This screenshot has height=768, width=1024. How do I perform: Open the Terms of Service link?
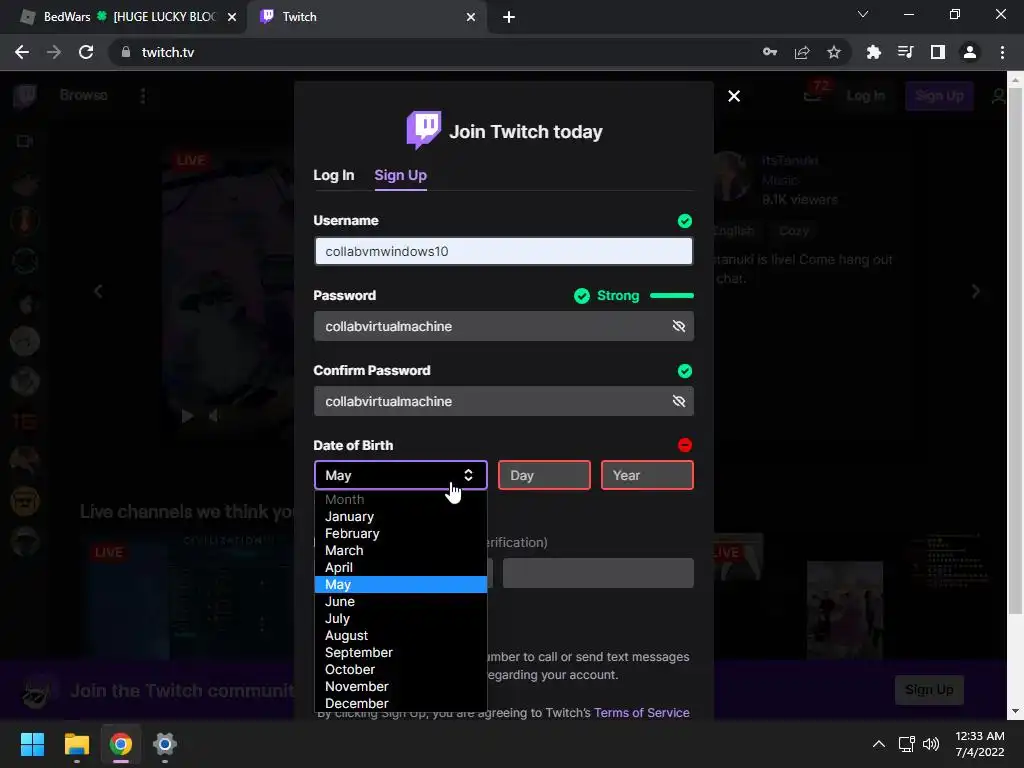[x=641, y=712]
